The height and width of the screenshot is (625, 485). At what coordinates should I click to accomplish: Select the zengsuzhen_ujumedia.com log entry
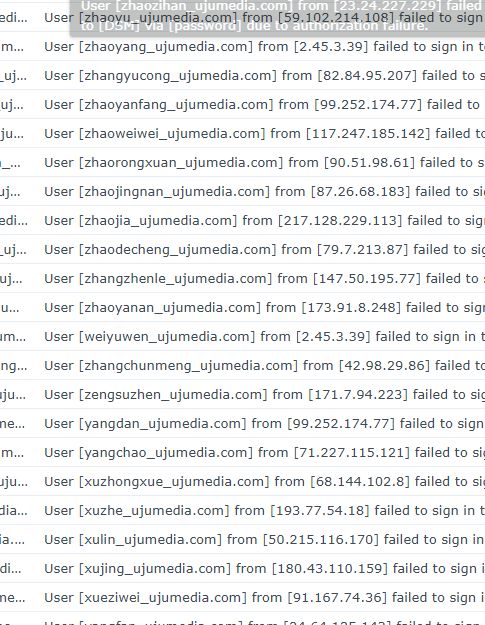[x=242, y=395]
